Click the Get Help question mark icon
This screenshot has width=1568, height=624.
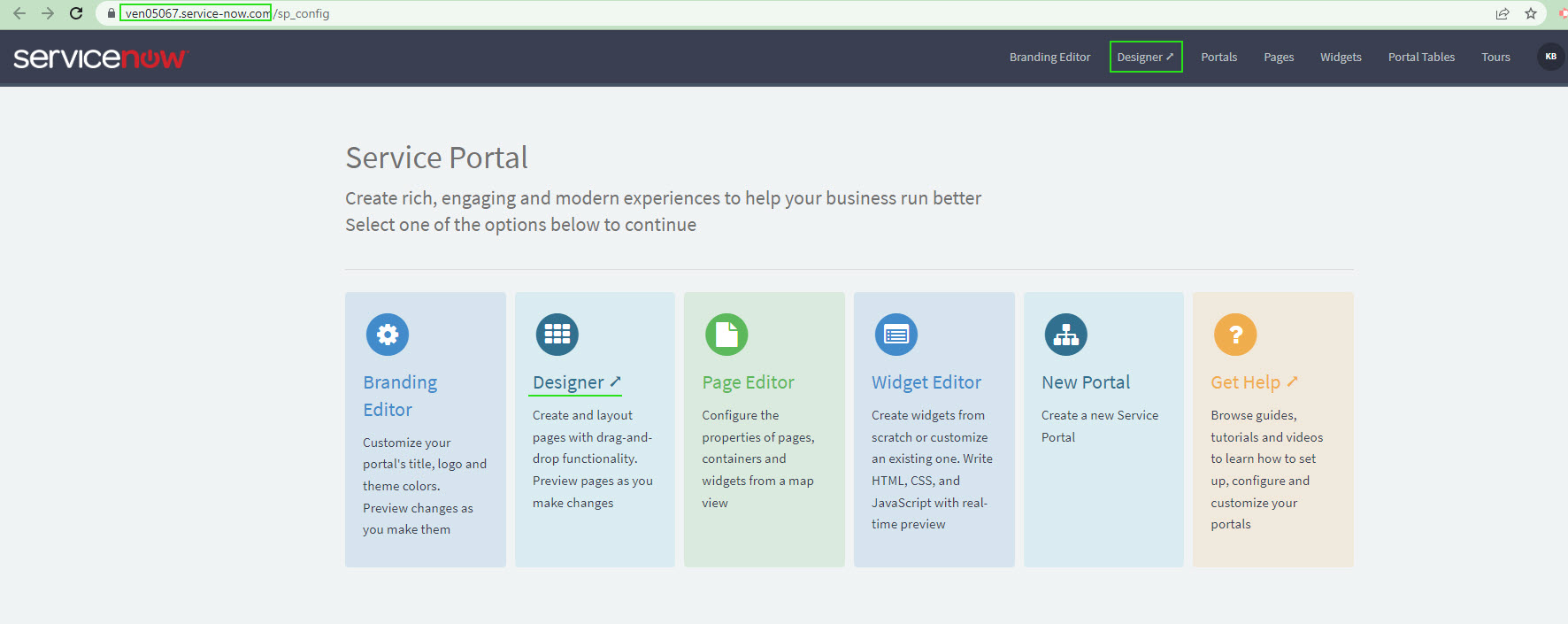tap(1235, 335)
